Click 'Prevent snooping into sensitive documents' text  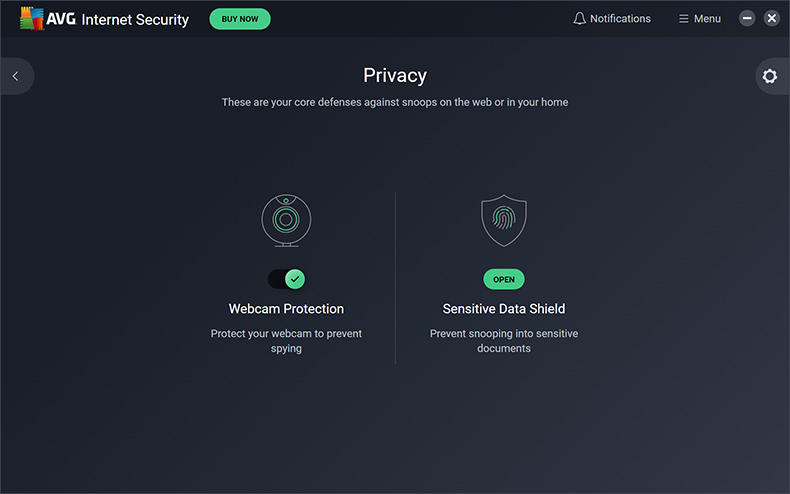[x=504, y=341]
